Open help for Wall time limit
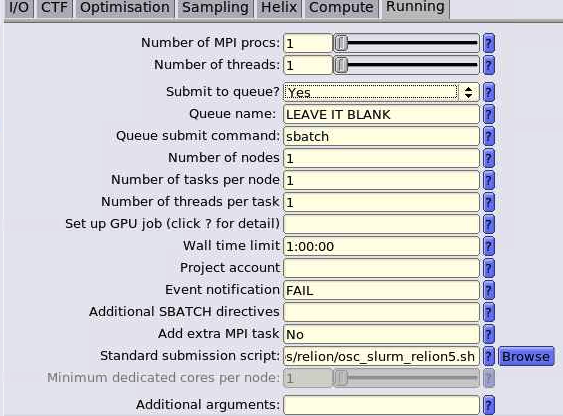 pos(488,246)
